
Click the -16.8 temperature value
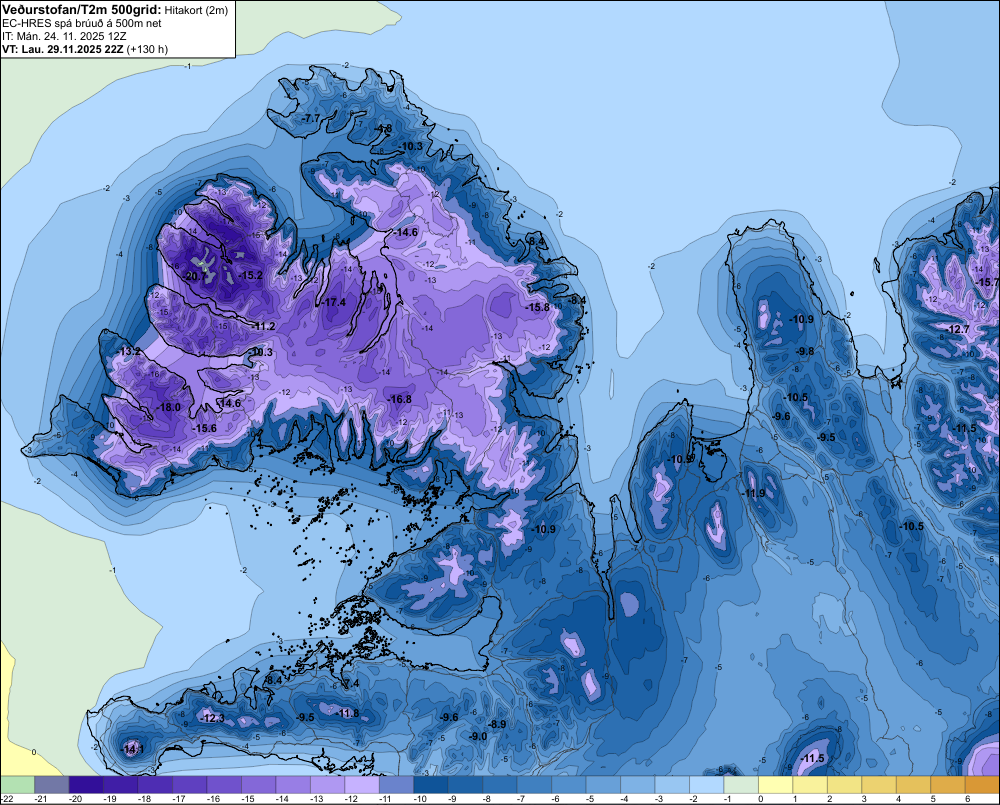[x=400, y=399]
